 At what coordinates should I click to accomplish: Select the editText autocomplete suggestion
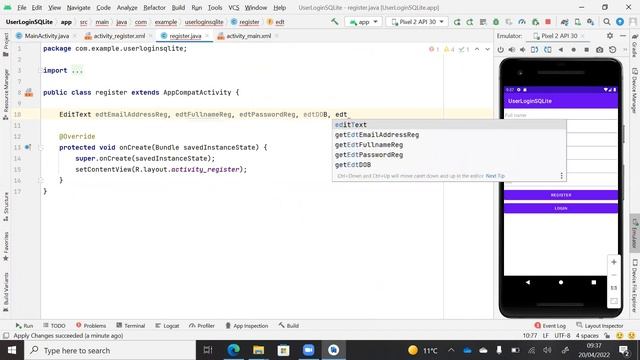click(449, 125)
